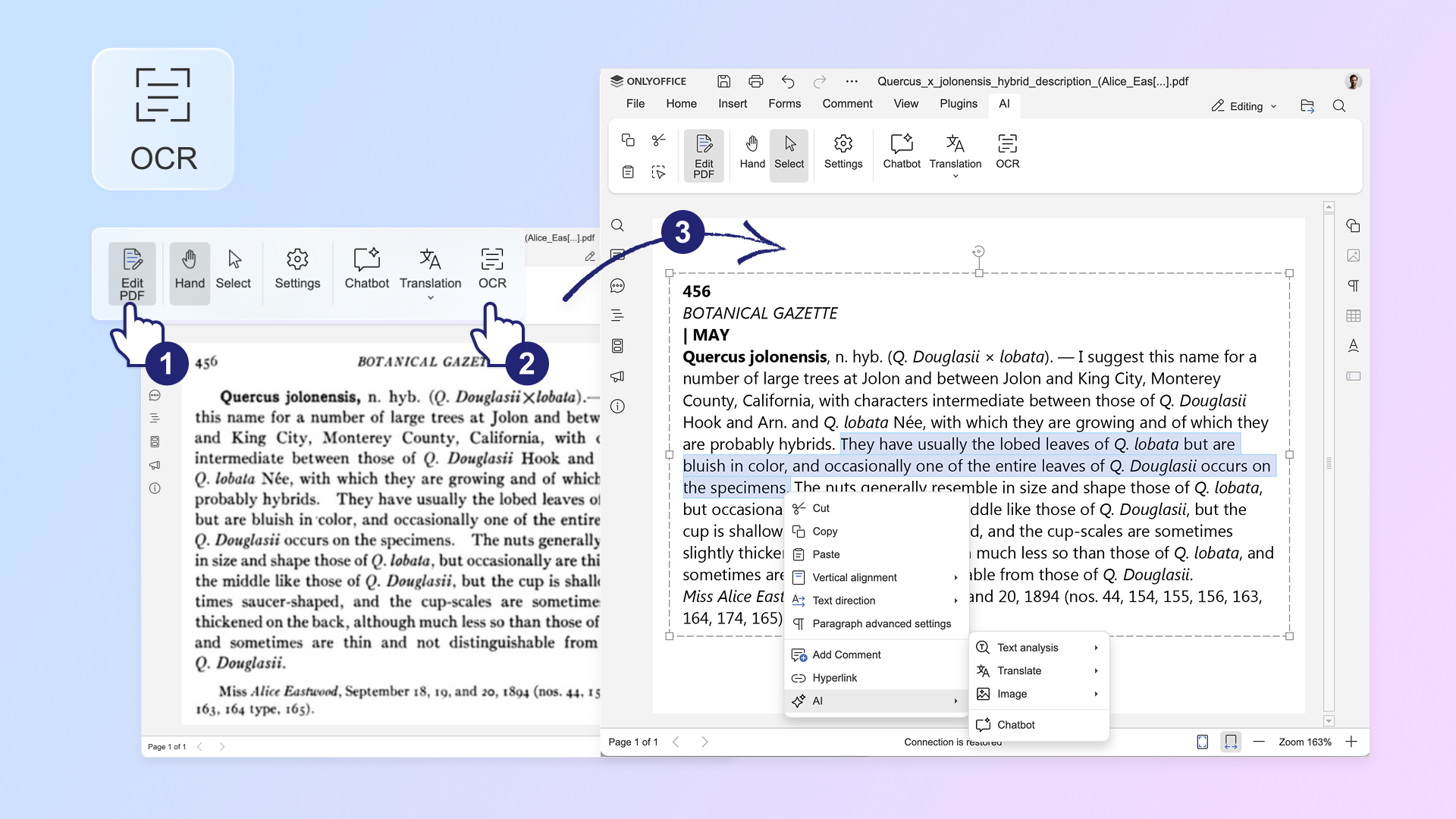Activate the Select tool in the right window
The width and height of the screenshot is (1456, 819).
coord(789,155)
